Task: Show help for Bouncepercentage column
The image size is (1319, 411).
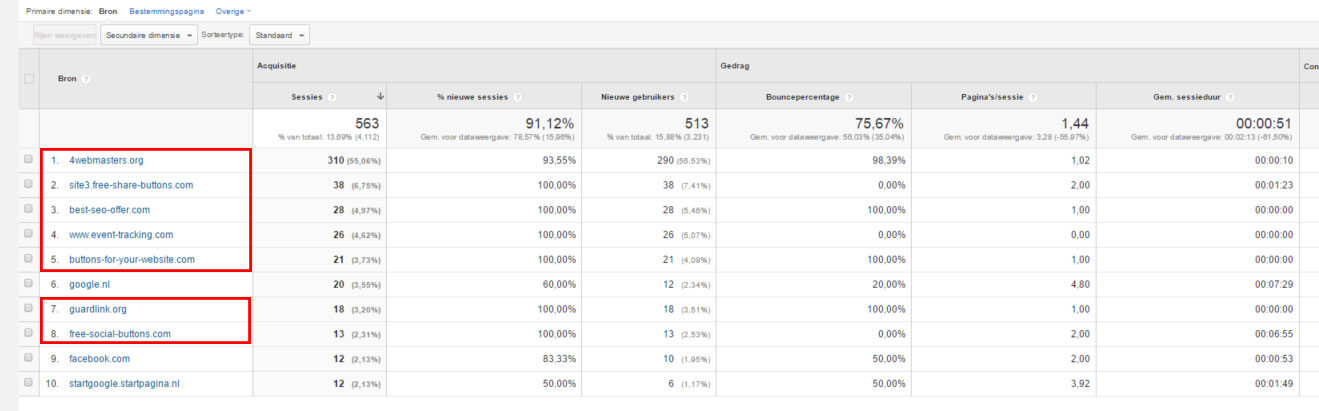Action: (x=848, y=97)
